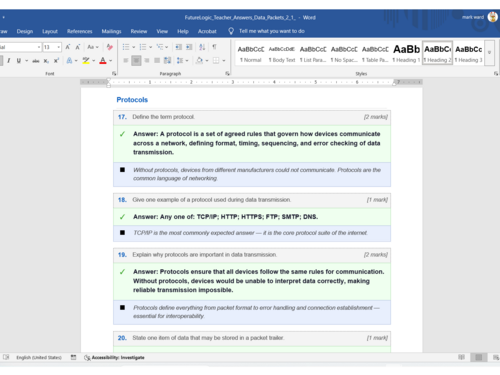
Task: Apply the Heading 3 style
Action: tap(469, 53)
